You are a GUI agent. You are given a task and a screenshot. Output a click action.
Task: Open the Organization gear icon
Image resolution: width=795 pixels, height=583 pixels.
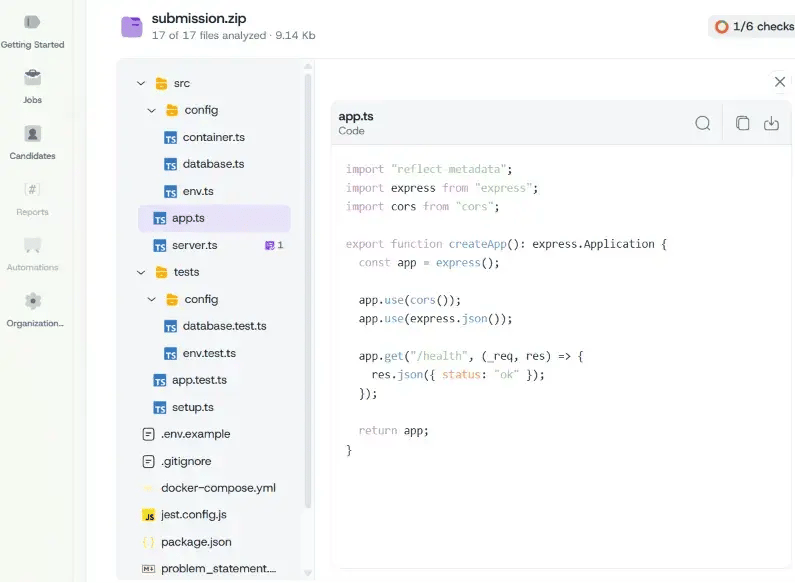point(32,301)
